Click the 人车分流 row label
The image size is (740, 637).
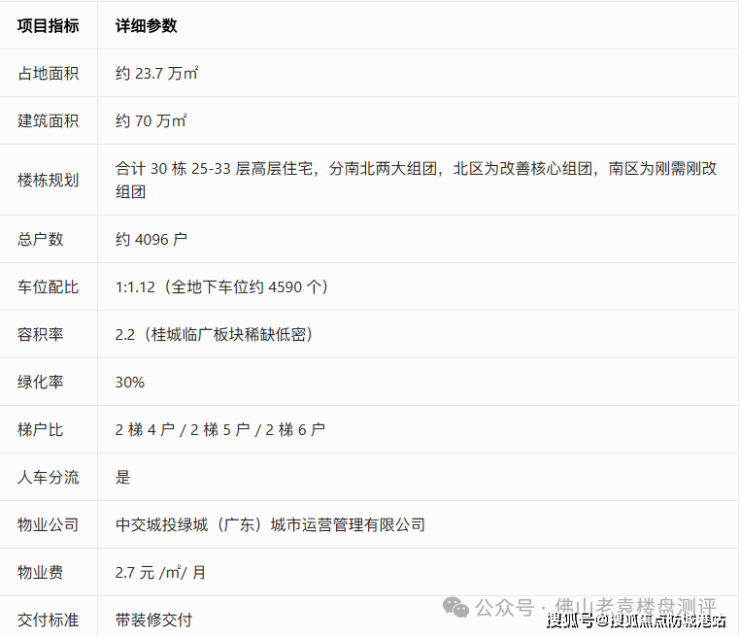click(48, 477)
